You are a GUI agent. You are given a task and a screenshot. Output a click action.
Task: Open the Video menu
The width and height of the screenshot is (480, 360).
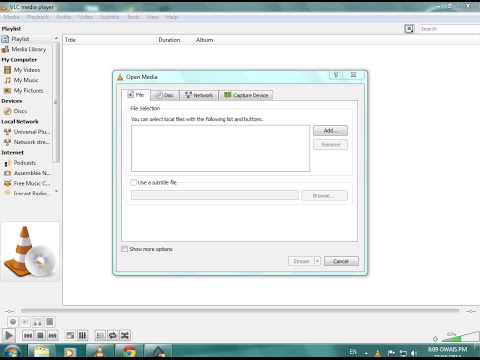tap(86, 17)
